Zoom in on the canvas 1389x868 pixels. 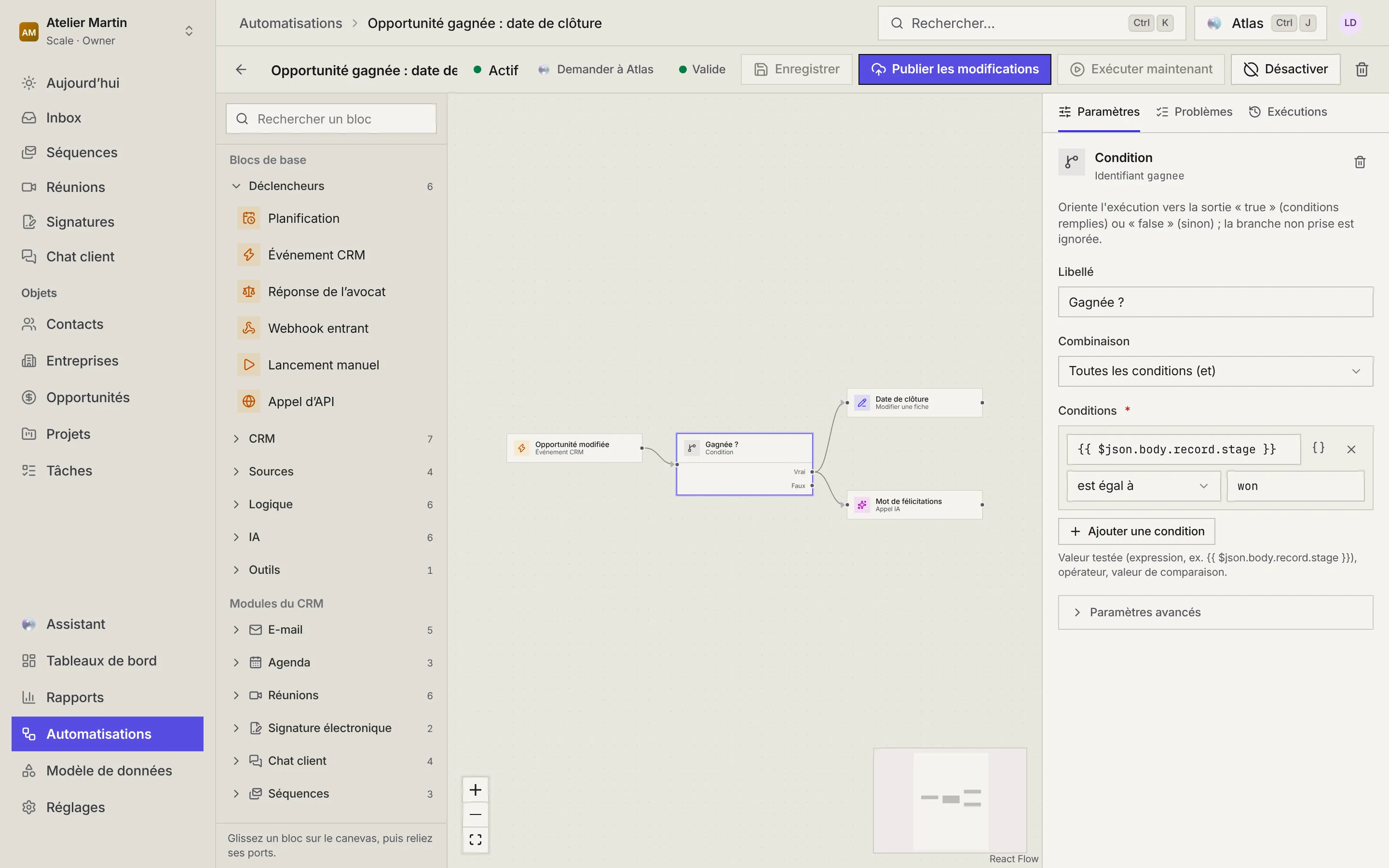475,790
